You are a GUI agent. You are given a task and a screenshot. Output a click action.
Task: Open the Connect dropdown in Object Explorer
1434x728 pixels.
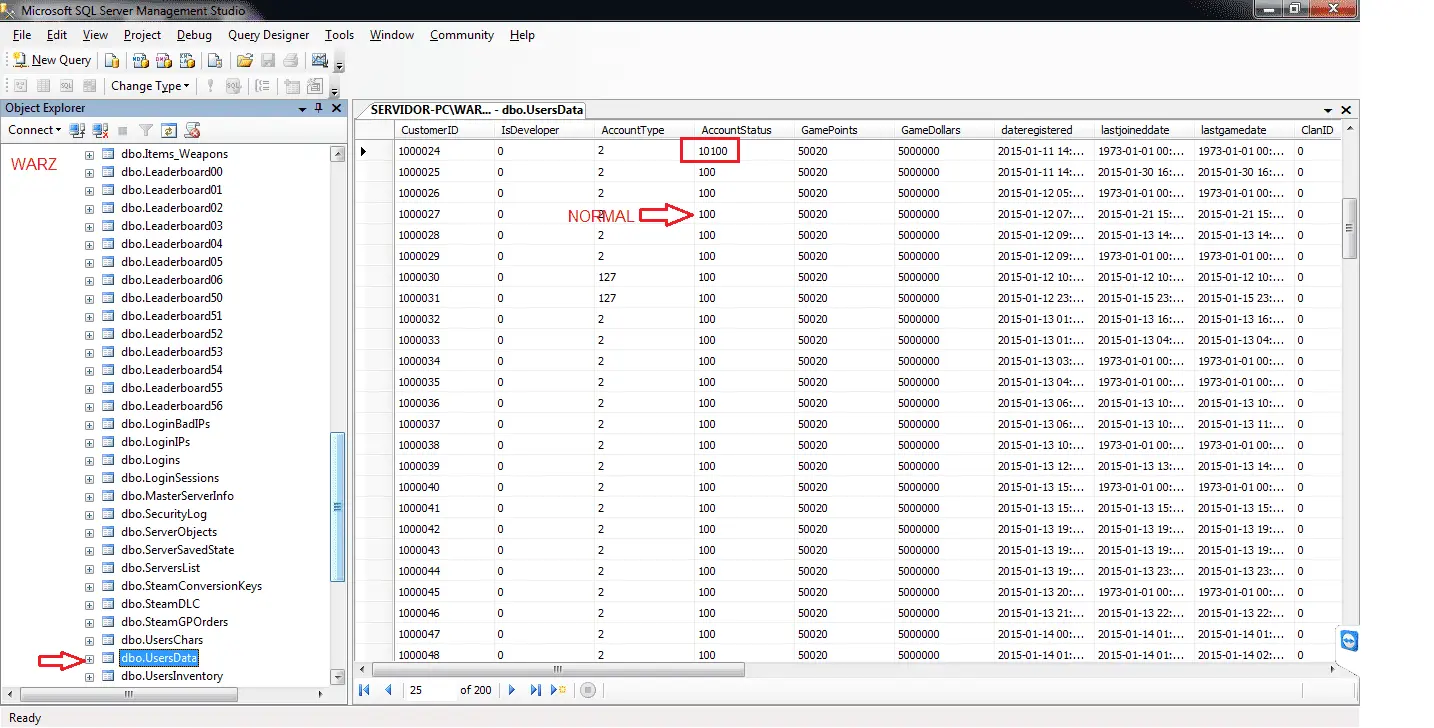point(35,130)
